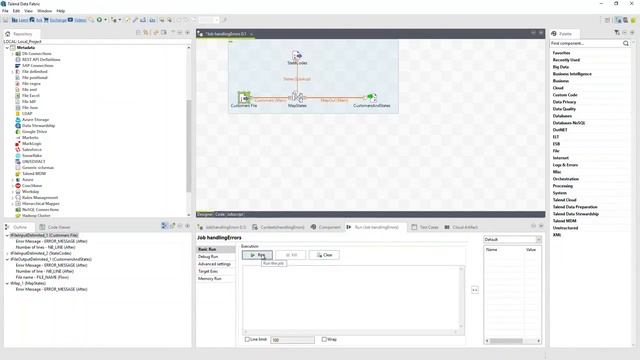Click the green Run circular toolbar icon
640x360 pixels.
click(x=99, y=20)
